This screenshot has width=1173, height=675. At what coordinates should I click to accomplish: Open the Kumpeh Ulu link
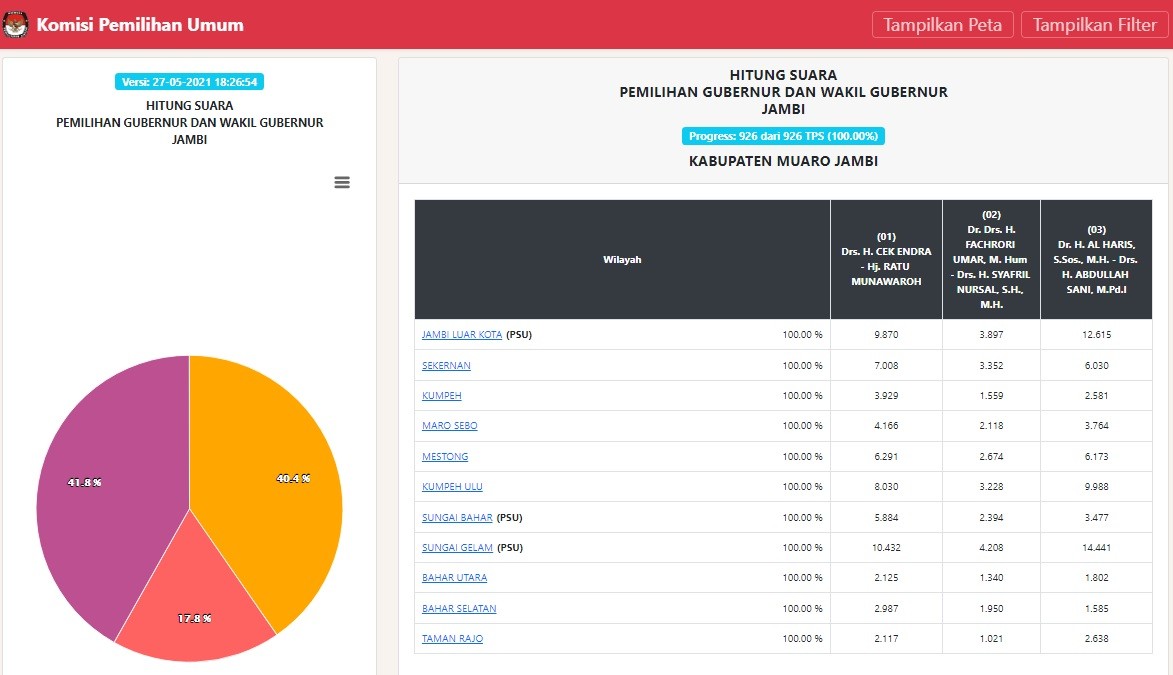pos(452,487)
